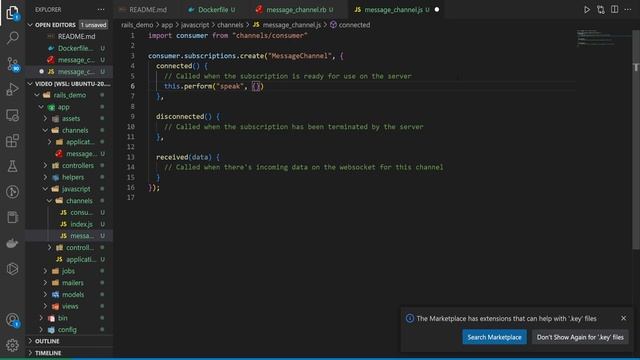Open the Docker whale icon view
640x360 pixels.
click(x=13, y=243)
